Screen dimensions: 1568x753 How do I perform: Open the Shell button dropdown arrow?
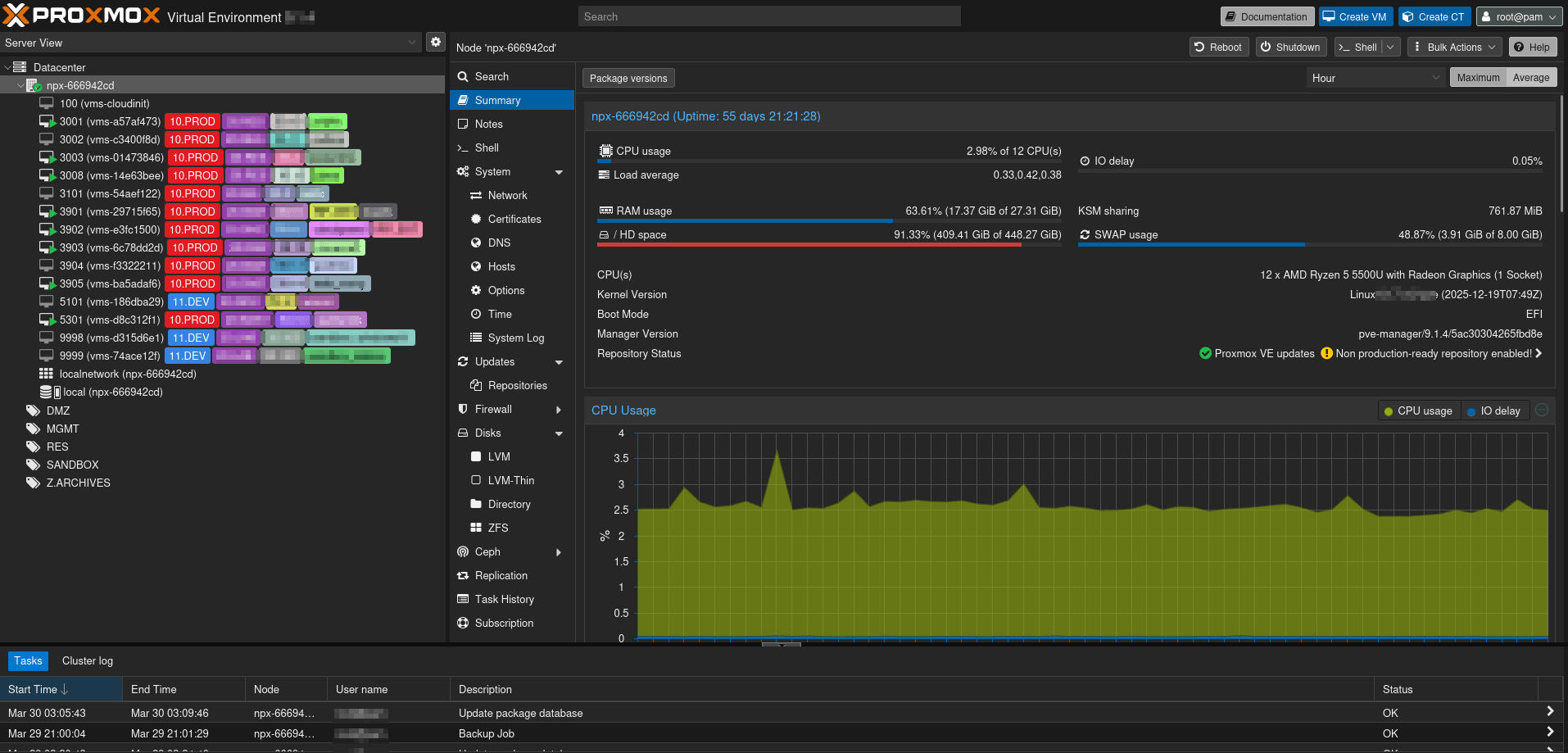coord(1390,47)
